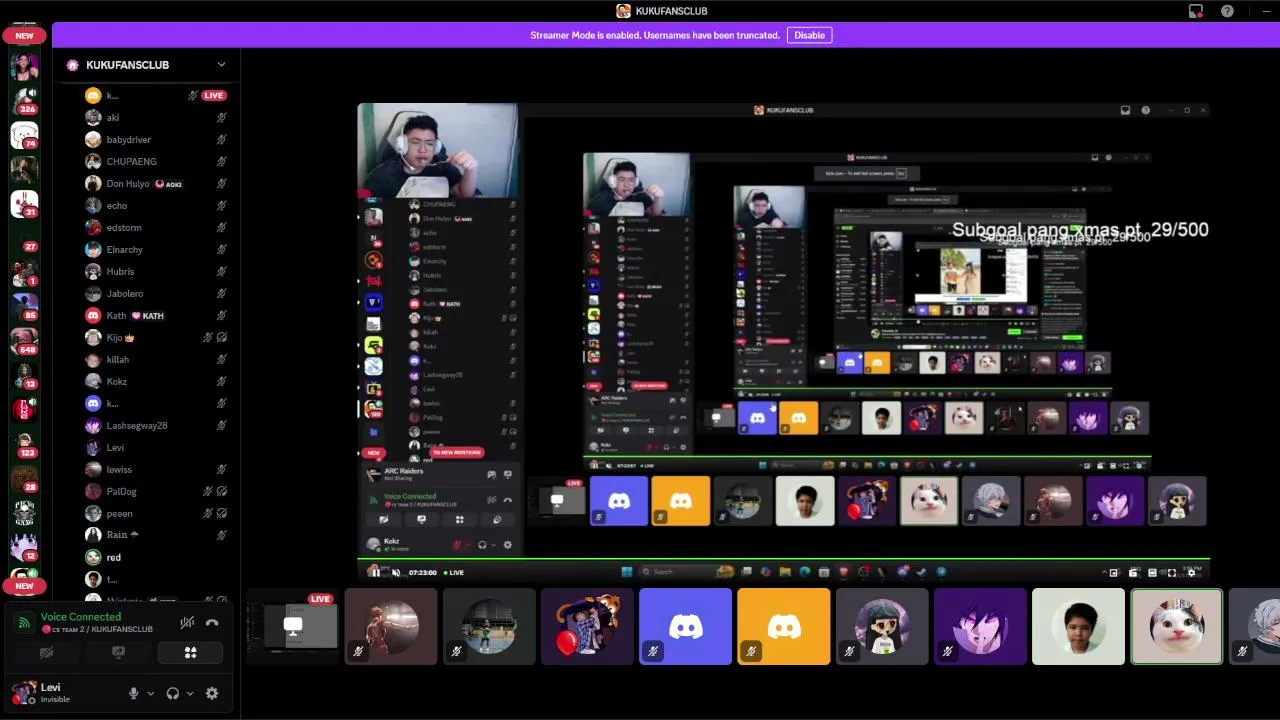Open the output device options arrow
This screenshot has height=720, width=1280.
point(190,693)
